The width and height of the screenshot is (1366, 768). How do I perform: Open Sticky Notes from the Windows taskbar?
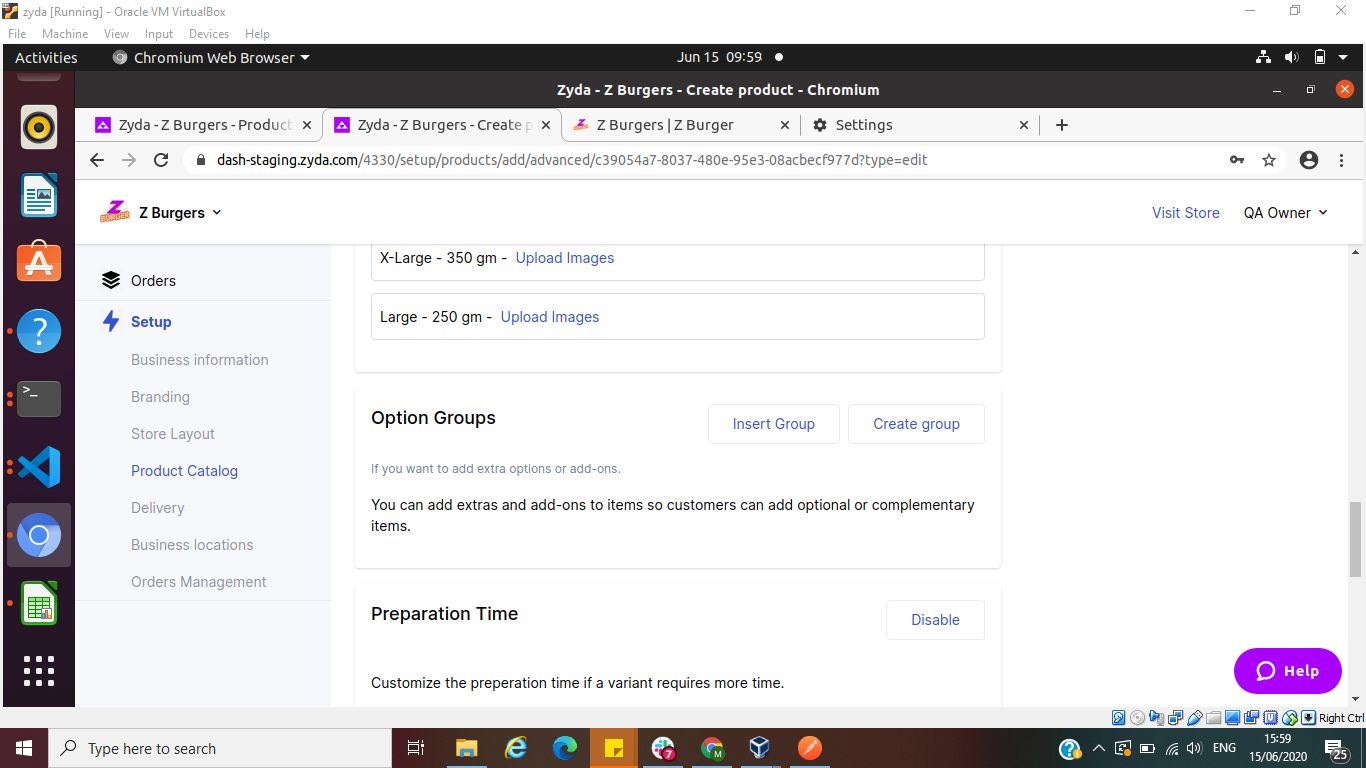(614, 748)
